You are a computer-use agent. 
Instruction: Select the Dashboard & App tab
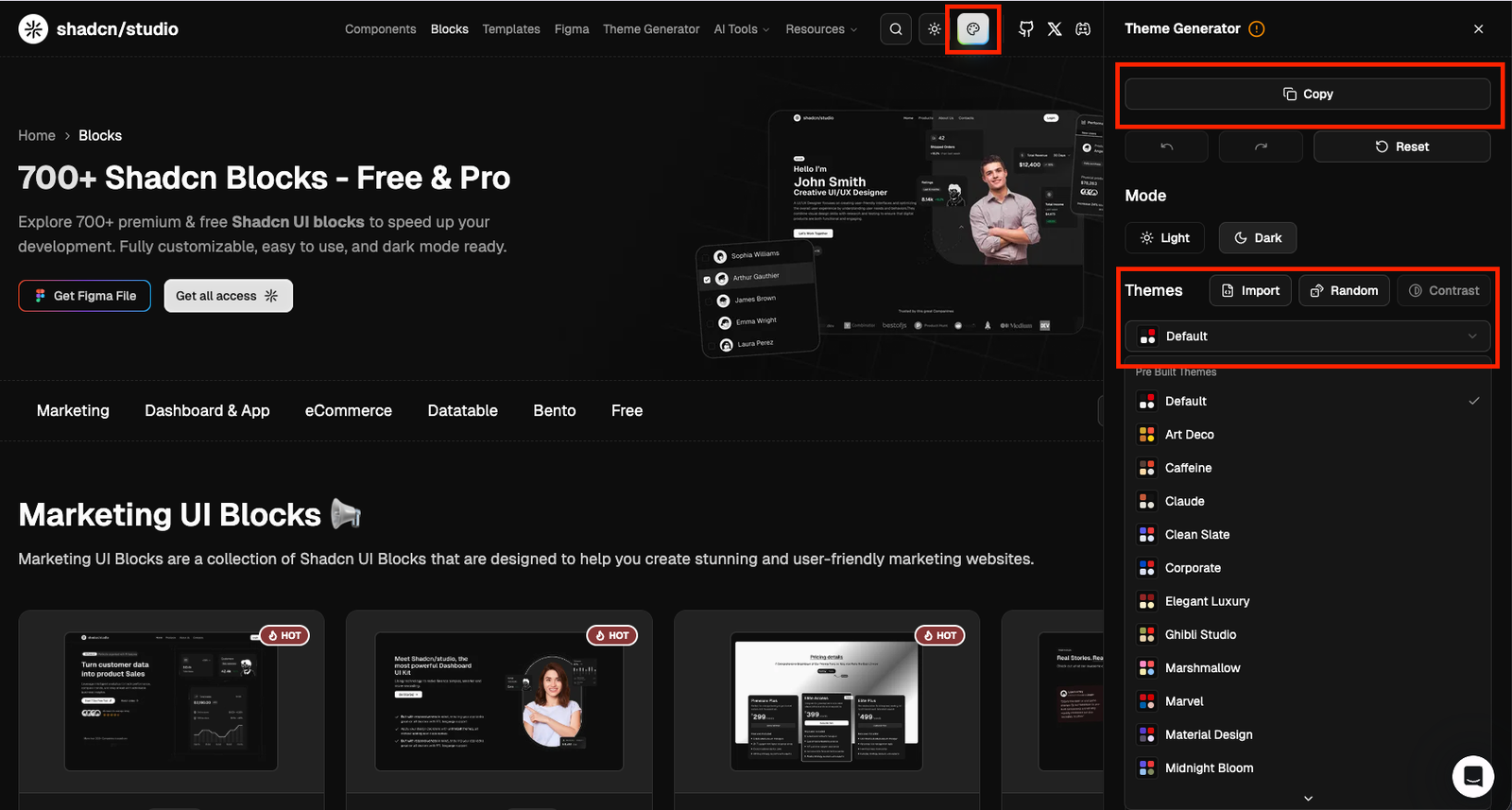[207, 411]
